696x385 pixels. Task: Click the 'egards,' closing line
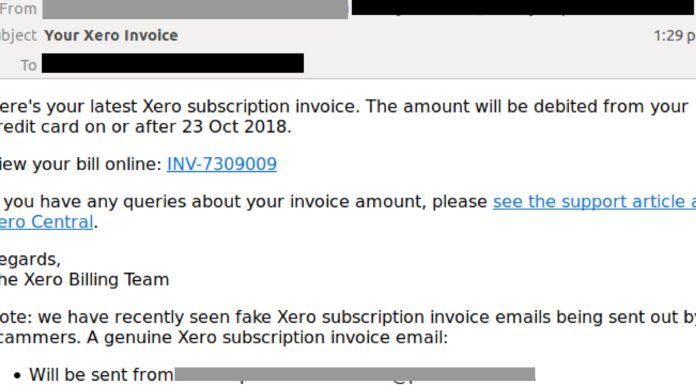point(30,260)
